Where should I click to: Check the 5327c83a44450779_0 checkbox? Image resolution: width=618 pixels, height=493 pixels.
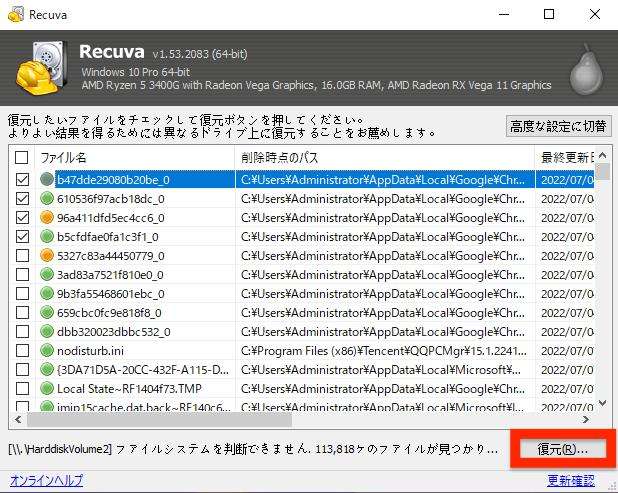pos(22,256)
